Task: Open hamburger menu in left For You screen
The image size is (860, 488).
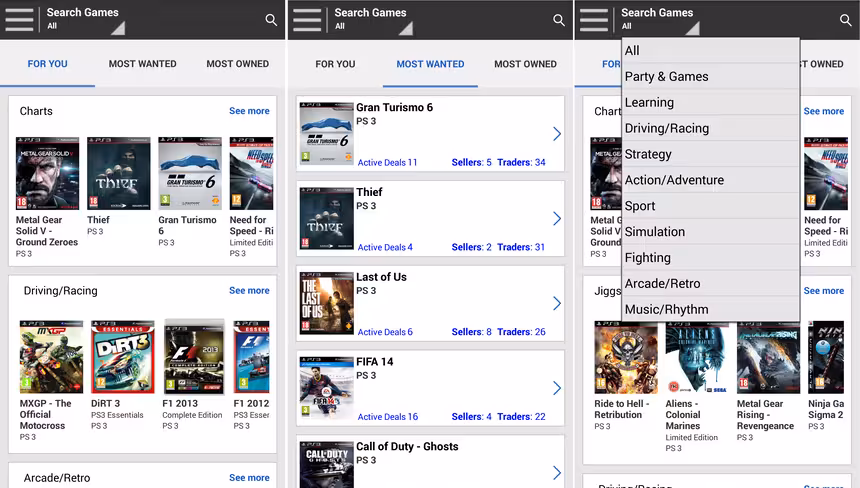Action: 19,20
